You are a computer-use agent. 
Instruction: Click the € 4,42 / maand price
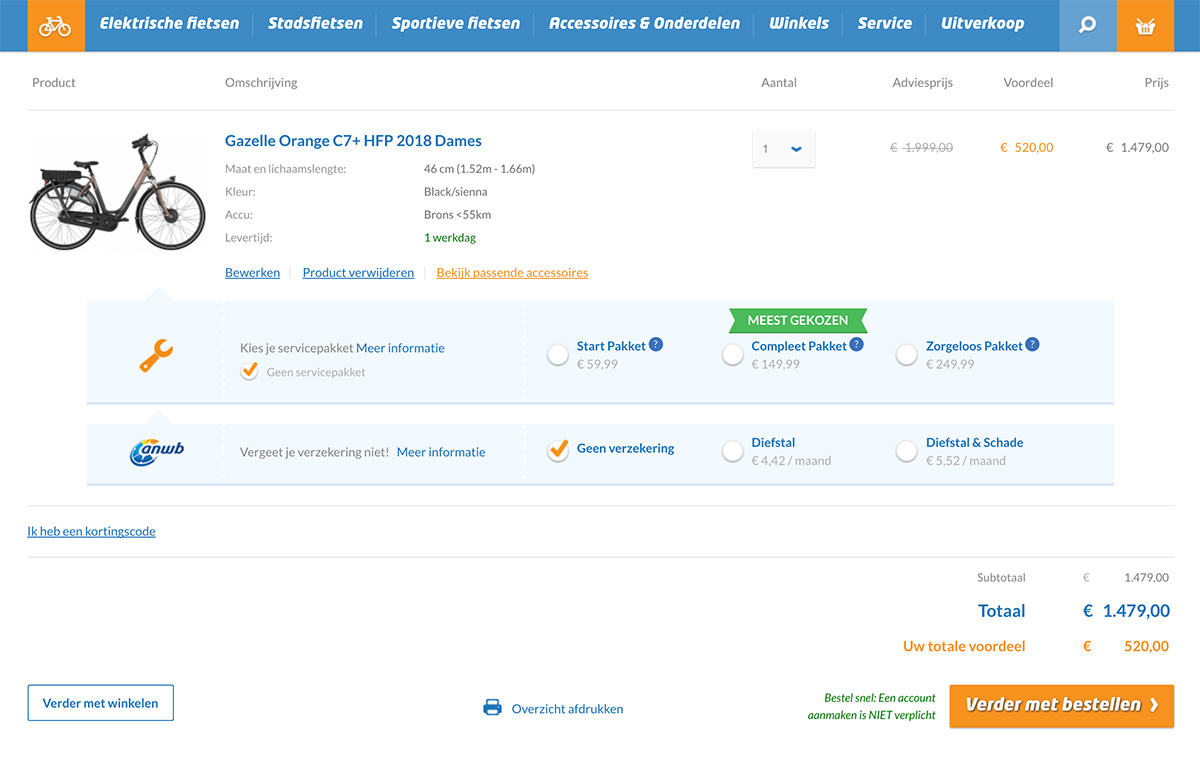tap(791, 461)
